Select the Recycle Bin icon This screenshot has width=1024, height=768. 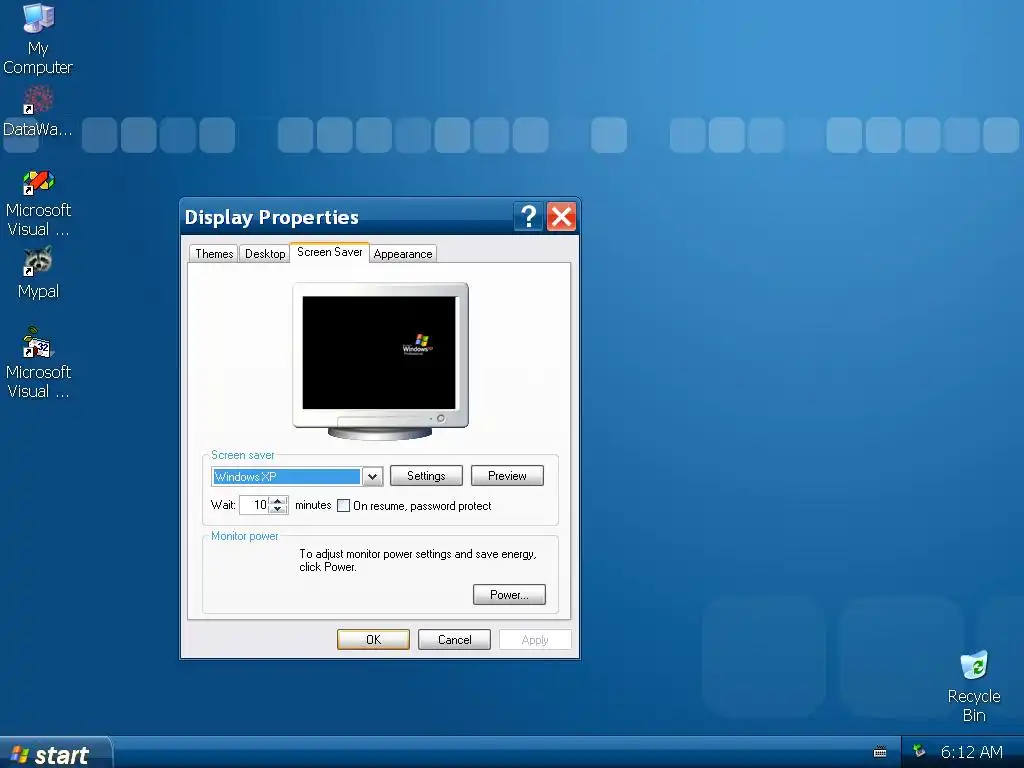pos(974,686)
